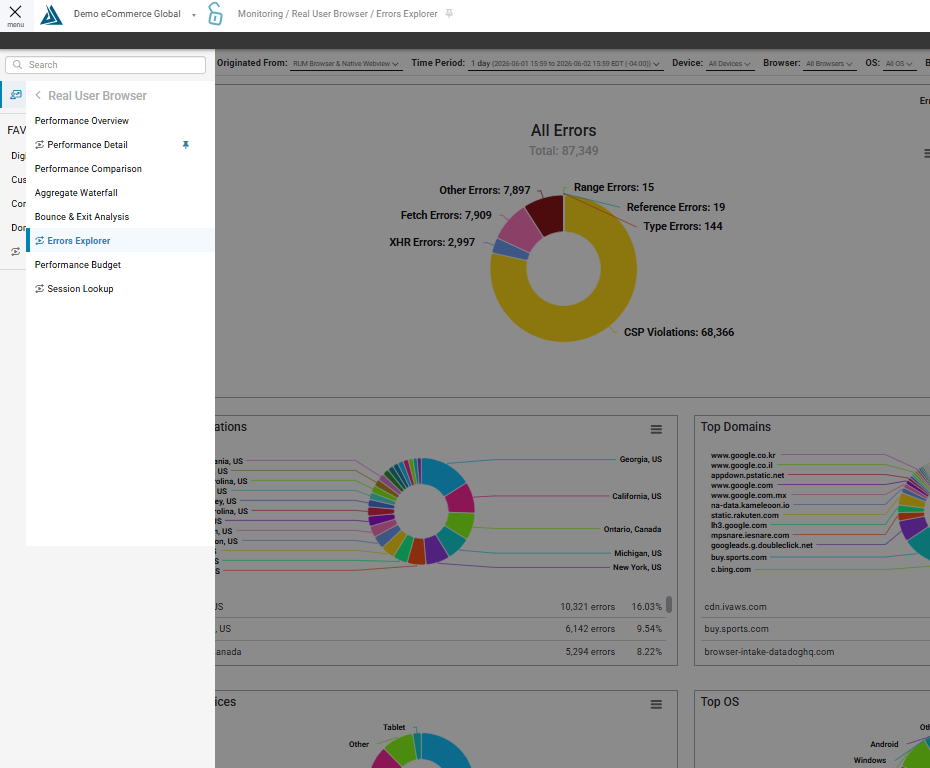
Task: Click the Other Errors: 7,897 label
Action: pyautogui.click(x=485, y=190)
